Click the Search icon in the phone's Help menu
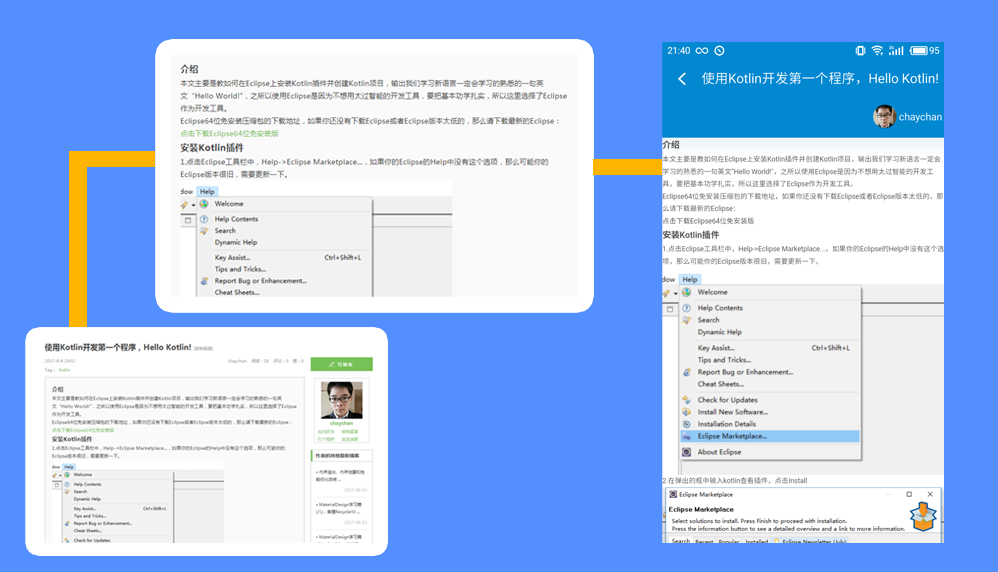 point(687,320)
